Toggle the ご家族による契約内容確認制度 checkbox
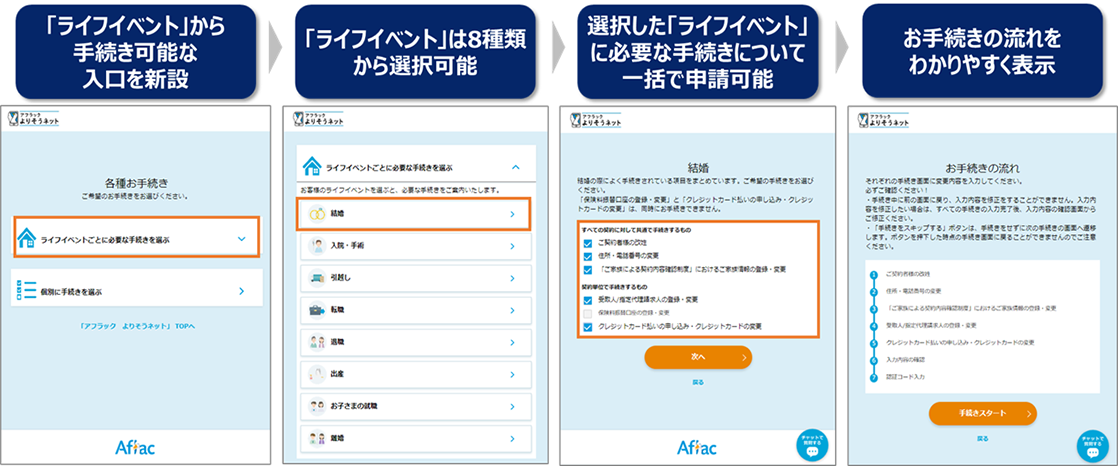Screen dimensions: 1118x466 [x=588, y=269]
